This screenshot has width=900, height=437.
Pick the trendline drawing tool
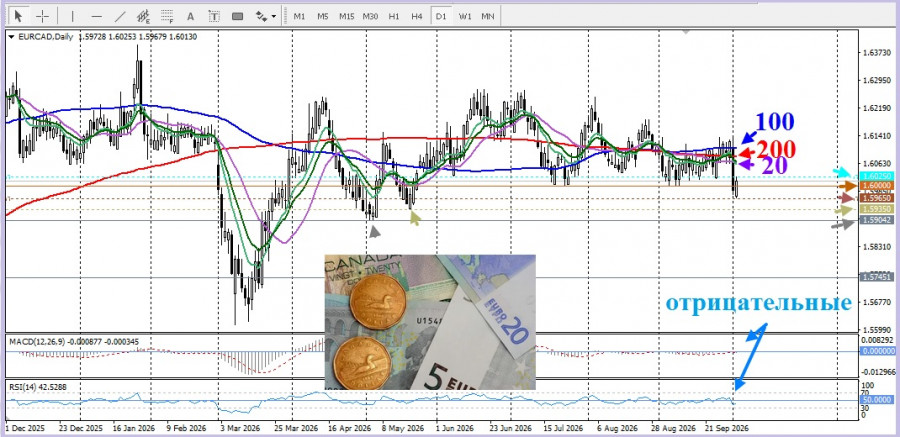click(x=120, y=16)
